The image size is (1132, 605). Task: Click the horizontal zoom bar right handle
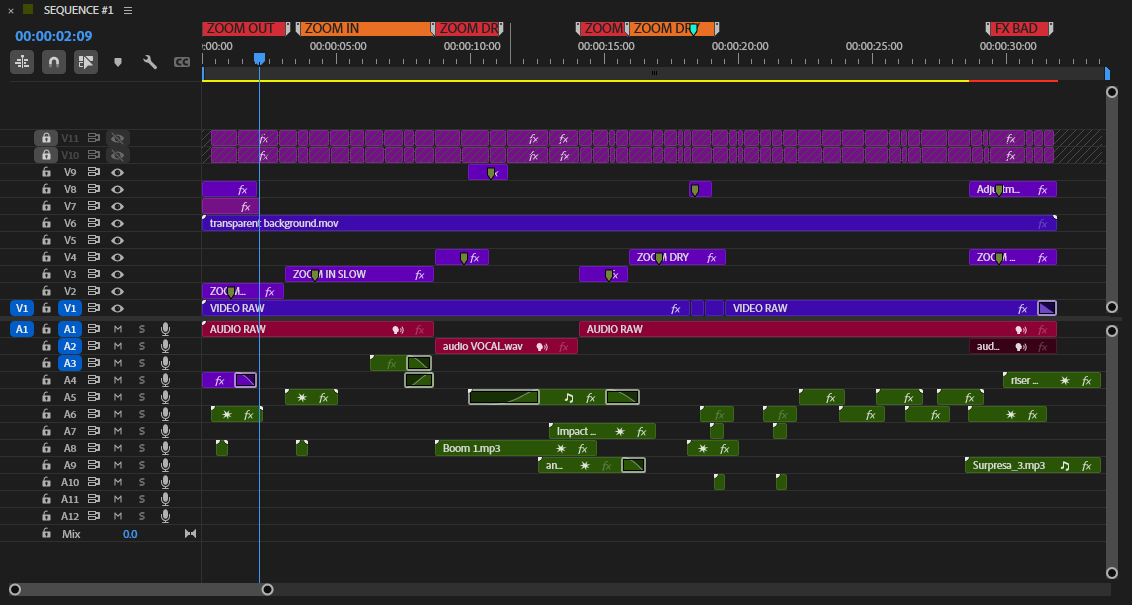[x=267, y=590]
